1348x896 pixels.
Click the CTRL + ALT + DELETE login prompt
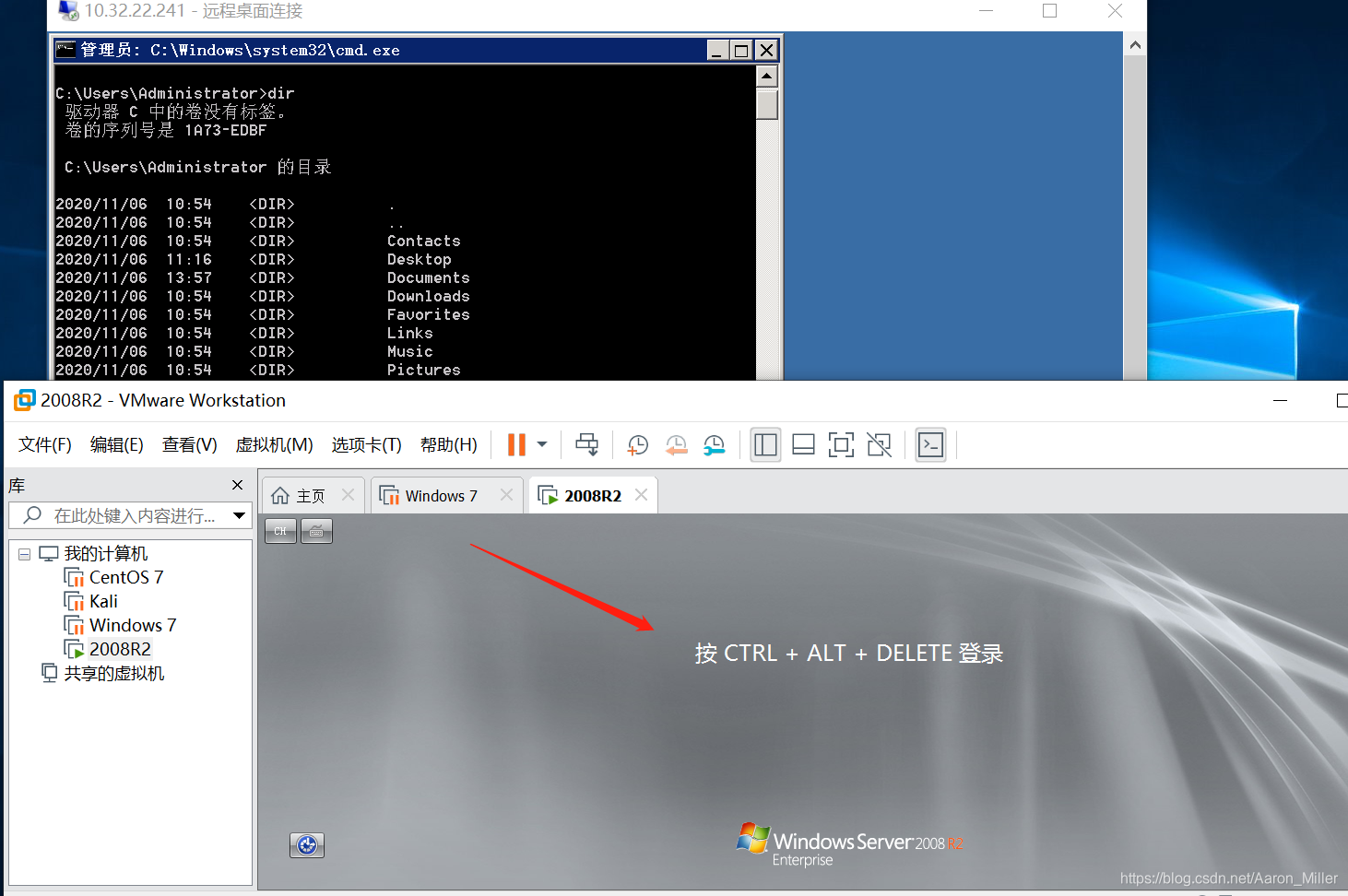848,654
